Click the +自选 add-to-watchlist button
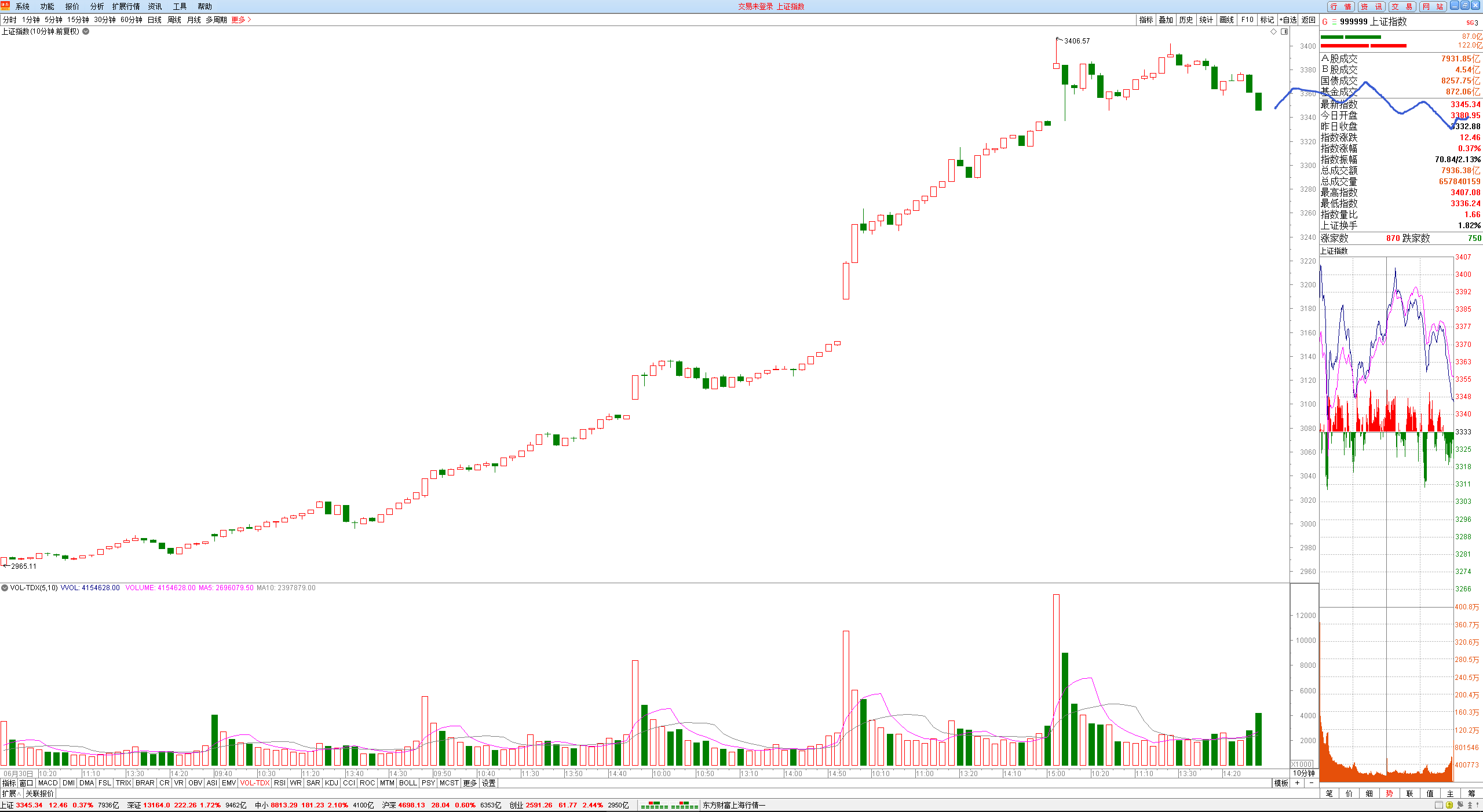 click(x=1288, y=20)
